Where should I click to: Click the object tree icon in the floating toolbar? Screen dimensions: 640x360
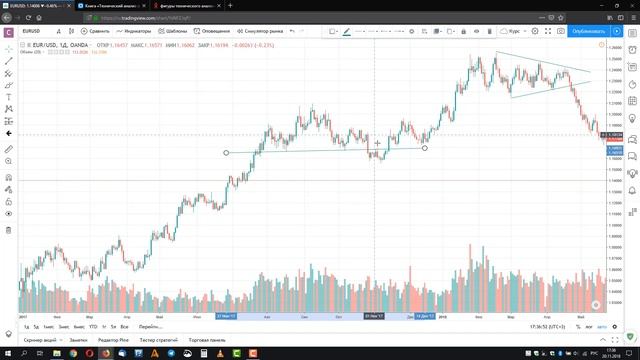tap(424, 31)
